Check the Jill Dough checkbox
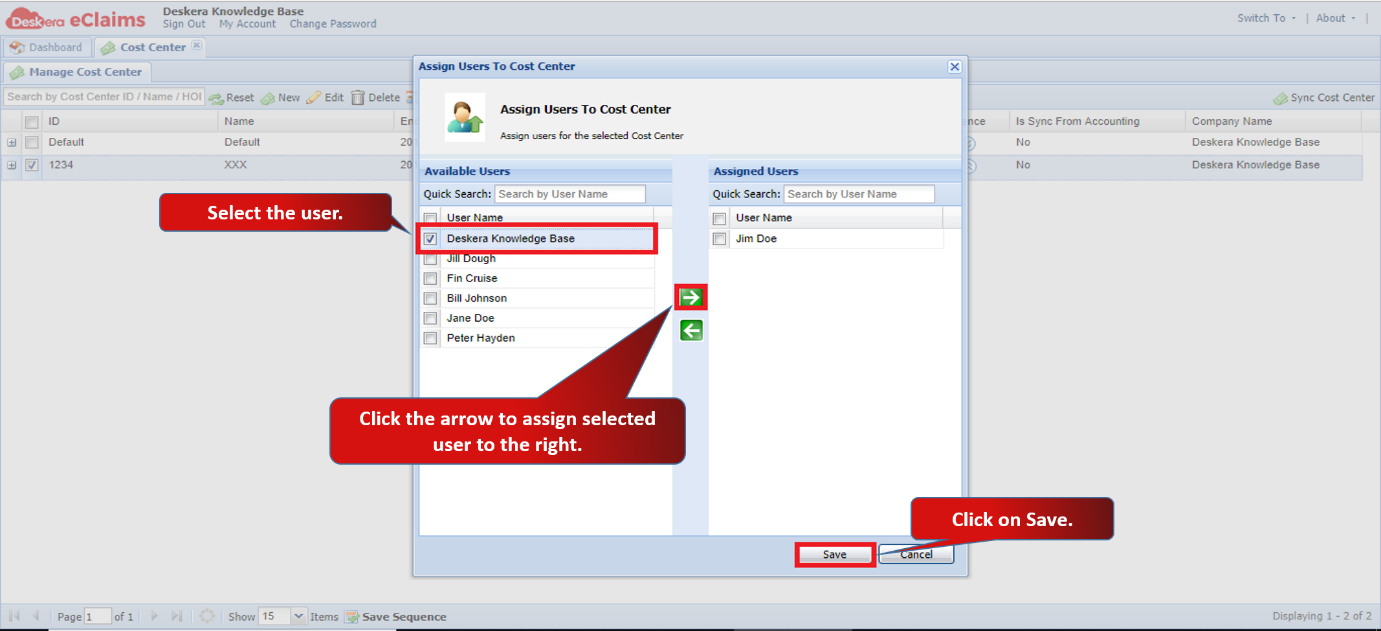The height and width of the screenshot is (631, 1381). [x=431, y=259]
